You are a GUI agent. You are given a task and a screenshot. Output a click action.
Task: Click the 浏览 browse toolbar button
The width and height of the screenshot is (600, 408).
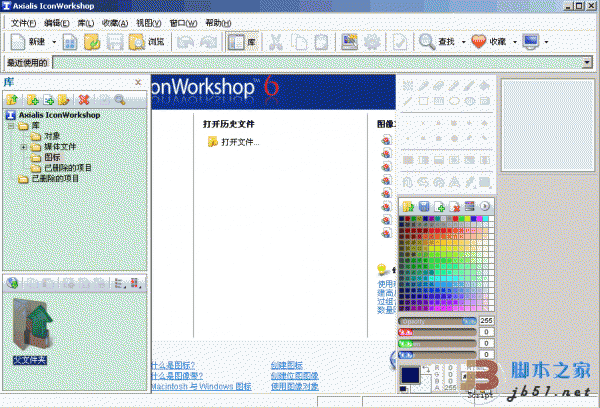[x=147, y=42]
